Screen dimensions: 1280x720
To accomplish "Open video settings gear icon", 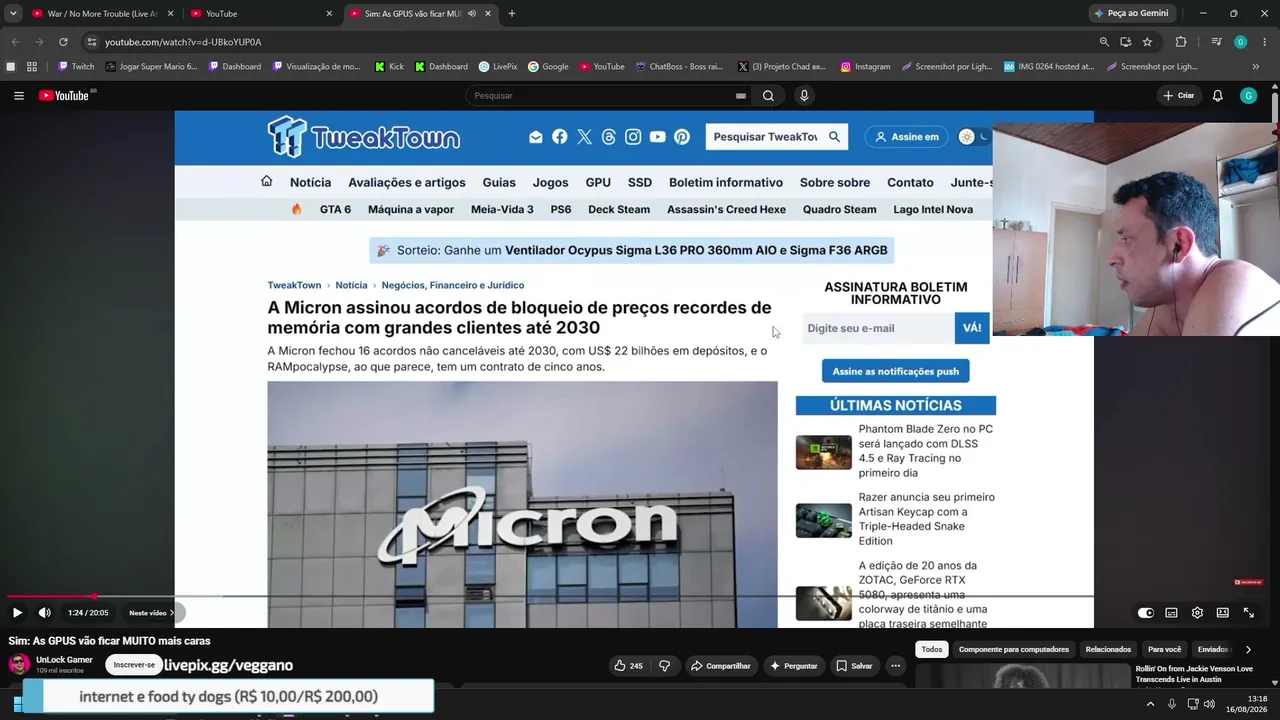I will pos(1197,613).
